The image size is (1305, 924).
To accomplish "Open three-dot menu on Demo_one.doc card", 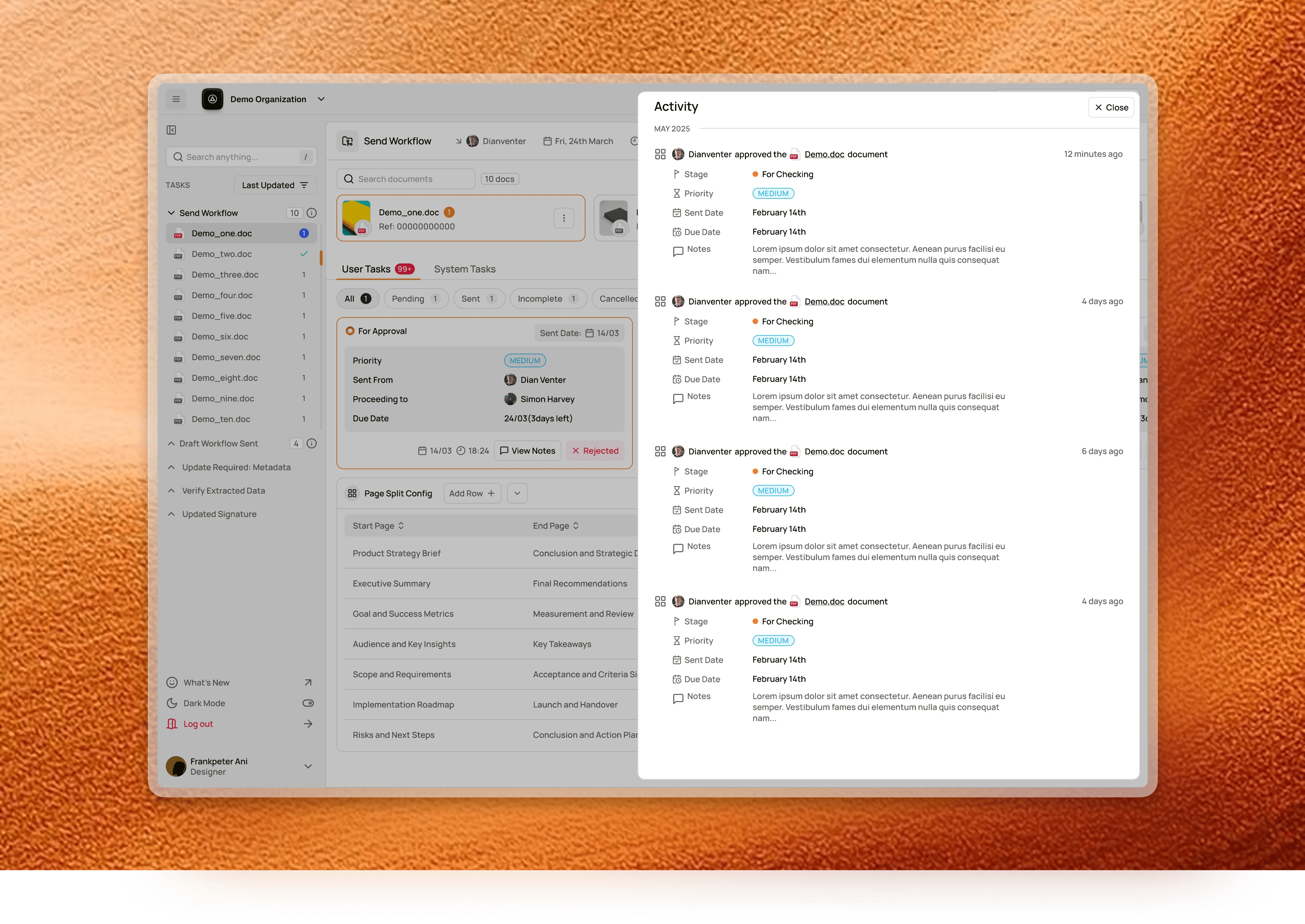I will tap(564, 218).
